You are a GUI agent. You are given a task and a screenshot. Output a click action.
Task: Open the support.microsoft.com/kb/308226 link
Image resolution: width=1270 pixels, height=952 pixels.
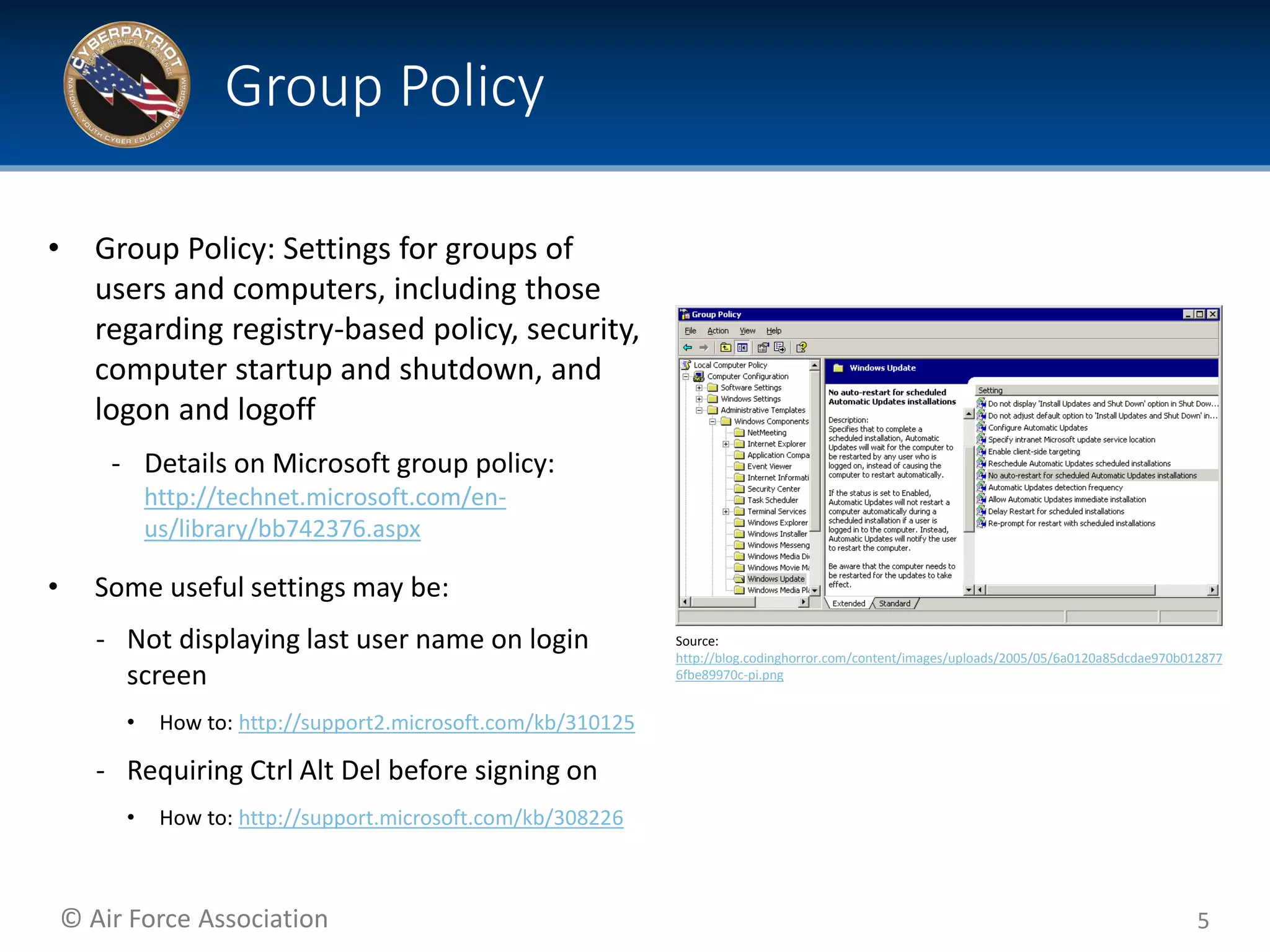(431, 818)
